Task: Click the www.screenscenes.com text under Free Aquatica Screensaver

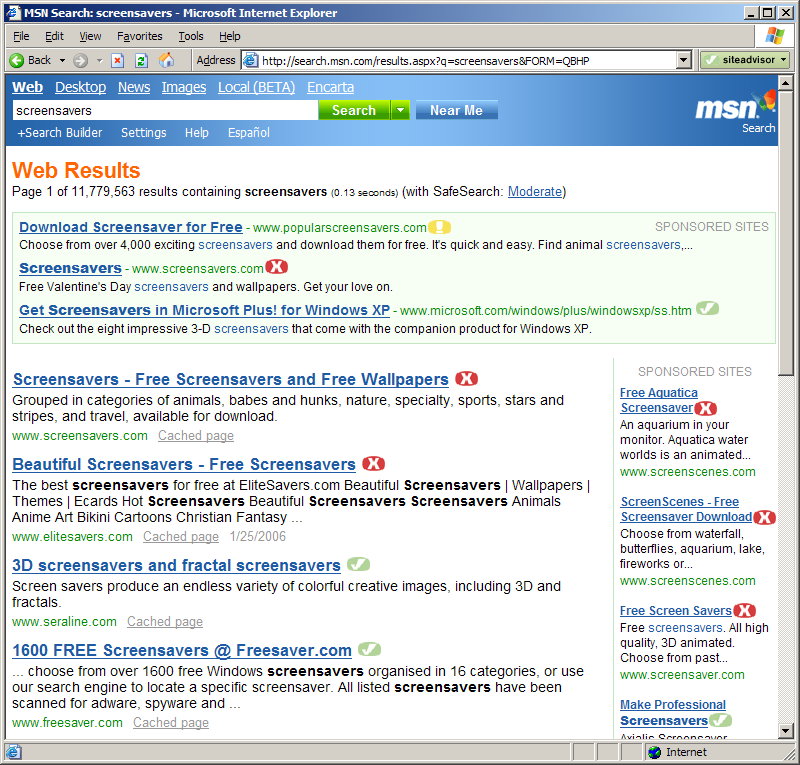Action: point(687,472)
